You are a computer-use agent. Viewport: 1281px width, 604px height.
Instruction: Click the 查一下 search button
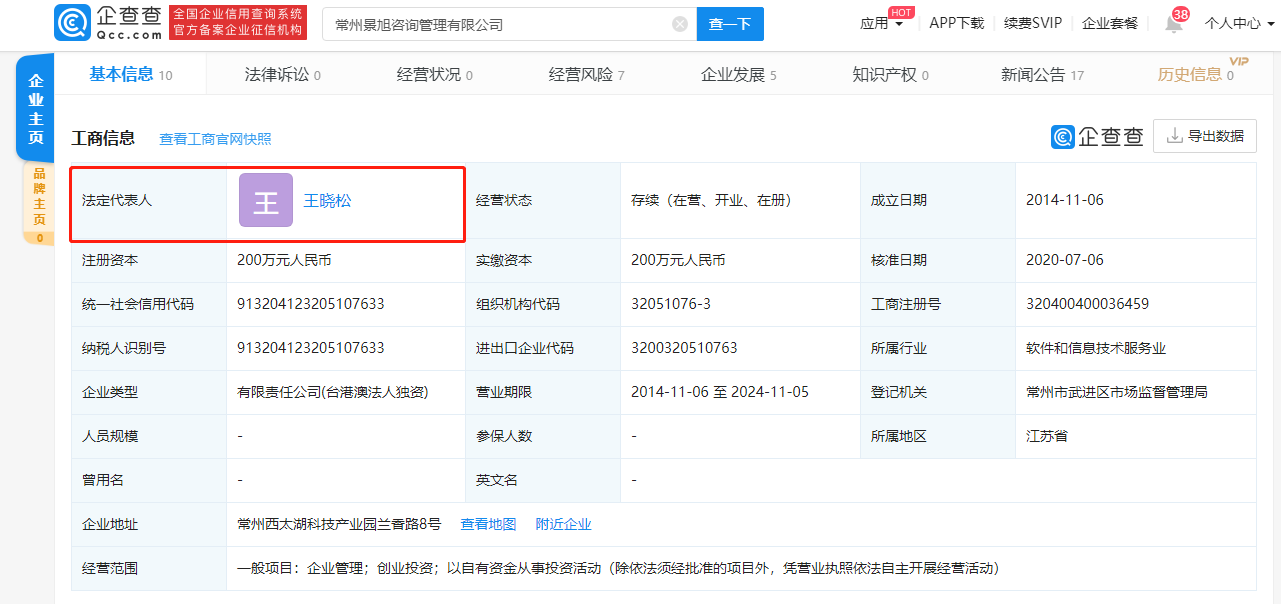(x=730, y=23)
